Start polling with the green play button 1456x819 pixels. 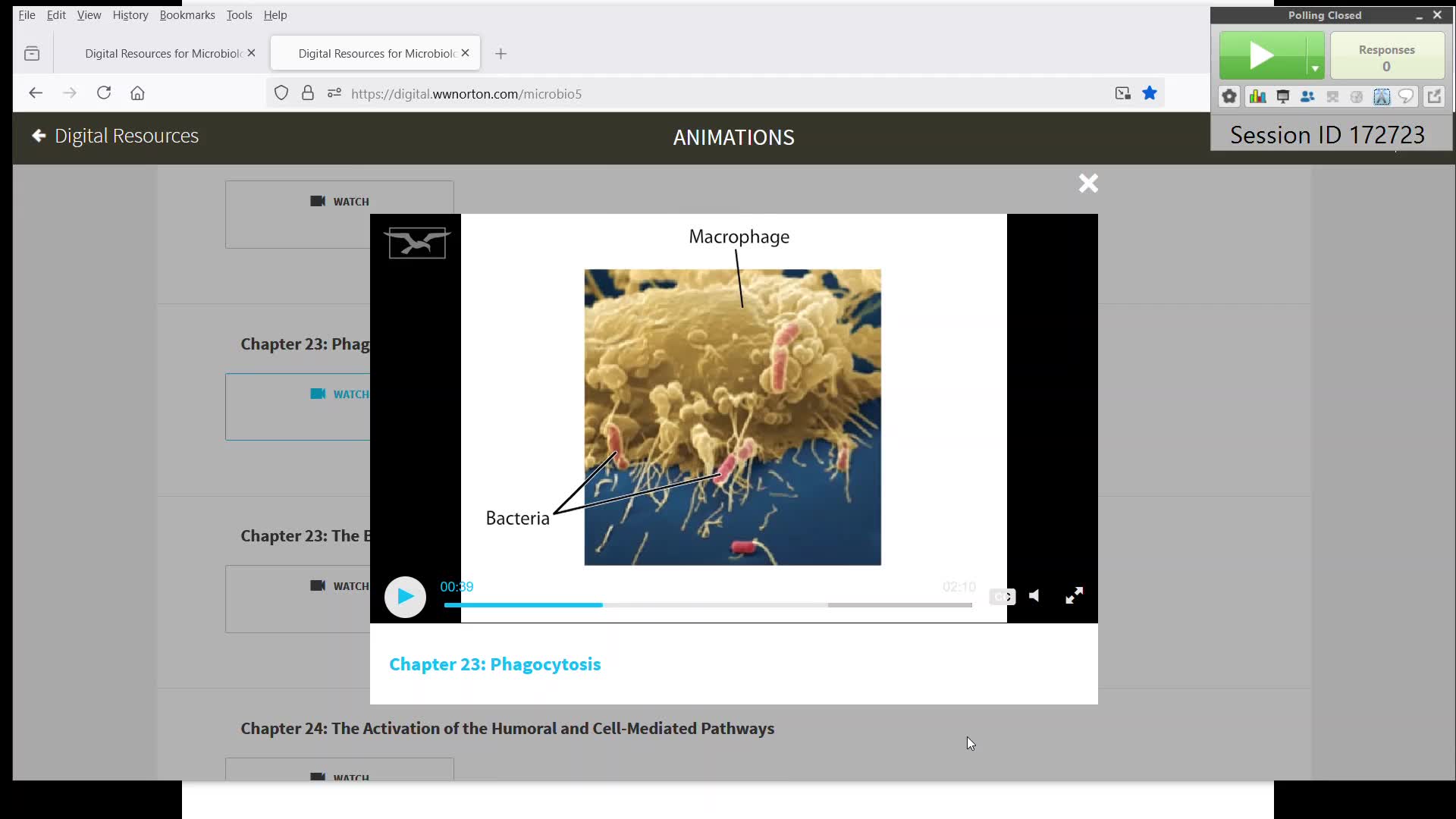(x=1262, y=55)
